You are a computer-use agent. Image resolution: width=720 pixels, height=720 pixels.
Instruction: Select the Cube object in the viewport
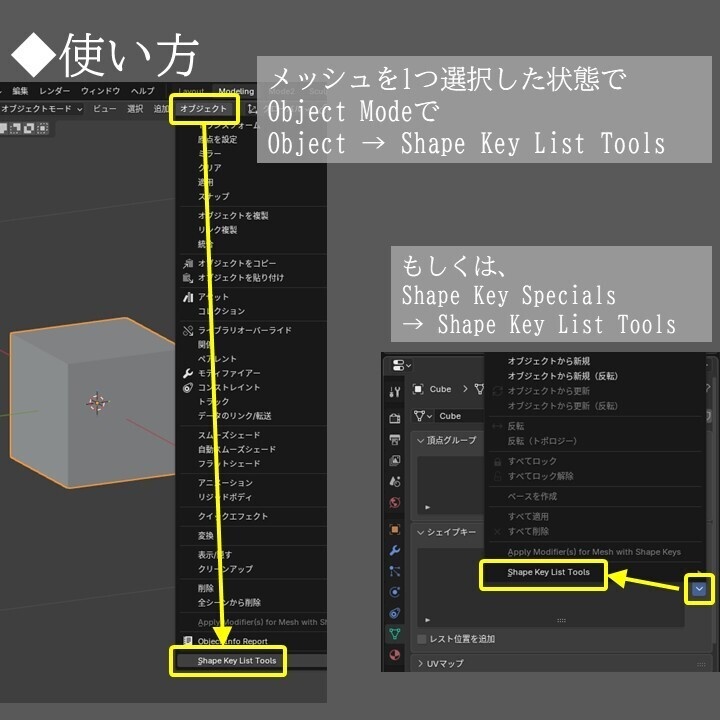coord(92,403)
